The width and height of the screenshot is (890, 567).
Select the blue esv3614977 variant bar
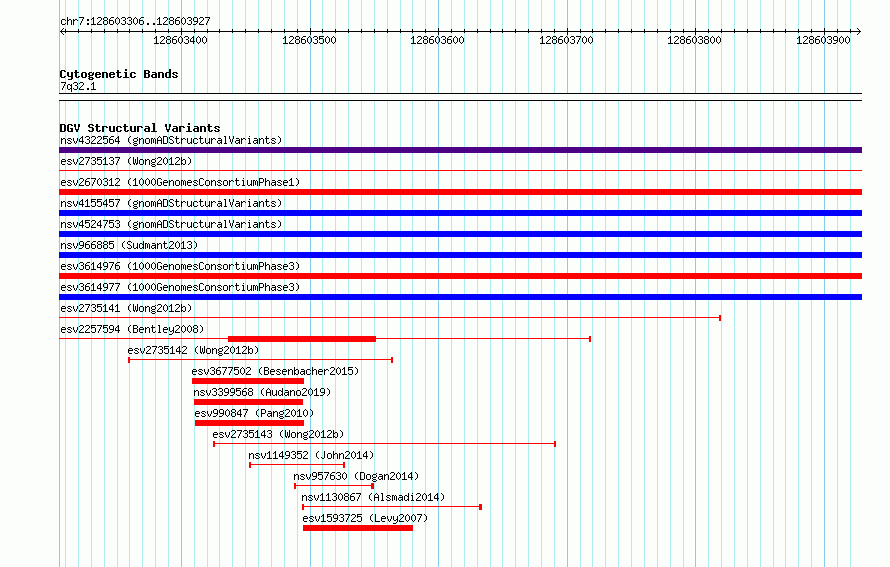[x=460, y=297]
